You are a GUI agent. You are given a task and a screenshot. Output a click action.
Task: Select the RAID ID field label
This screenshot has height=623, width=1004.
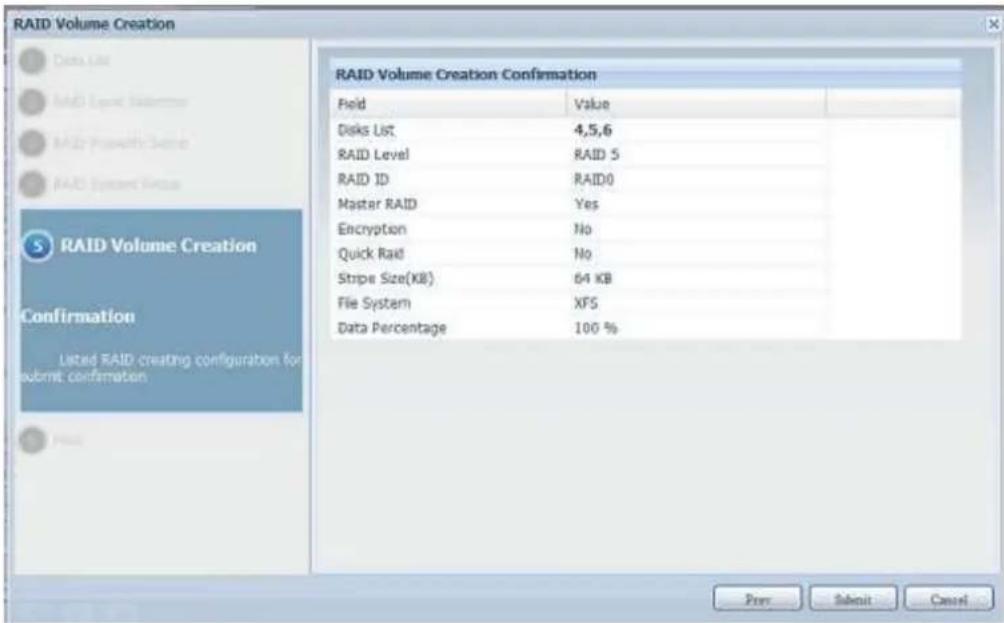click(363, 179)
